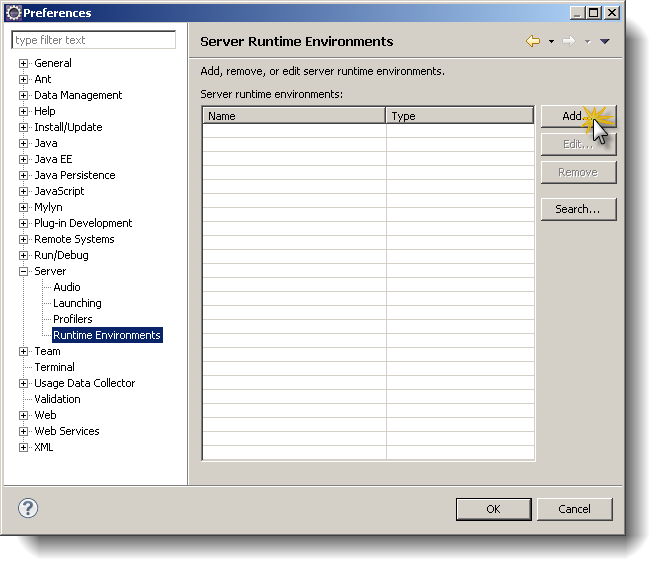Click the Preferences window gear icon

click(x=14, y=13)
